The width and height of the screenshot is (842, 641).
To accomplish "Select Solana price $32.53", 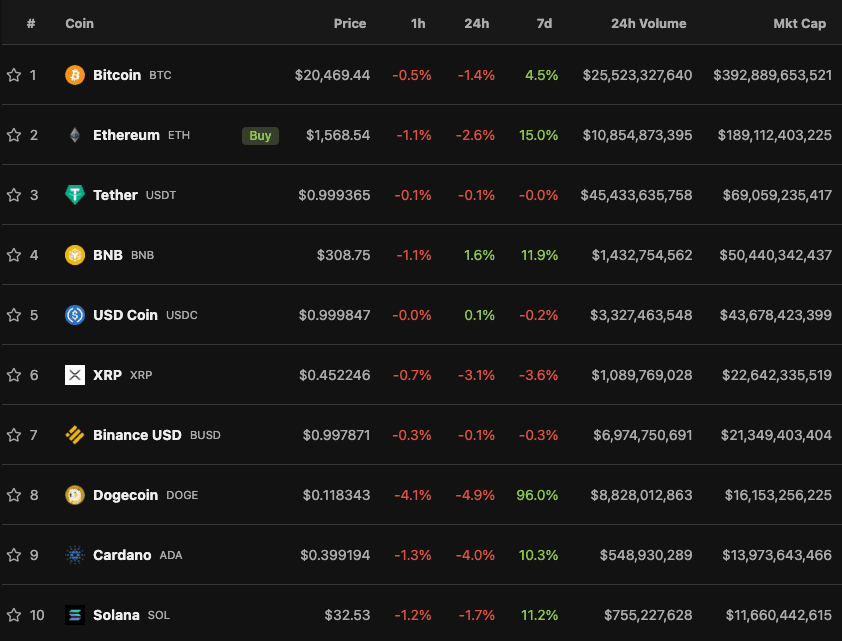I will [347, 615].
